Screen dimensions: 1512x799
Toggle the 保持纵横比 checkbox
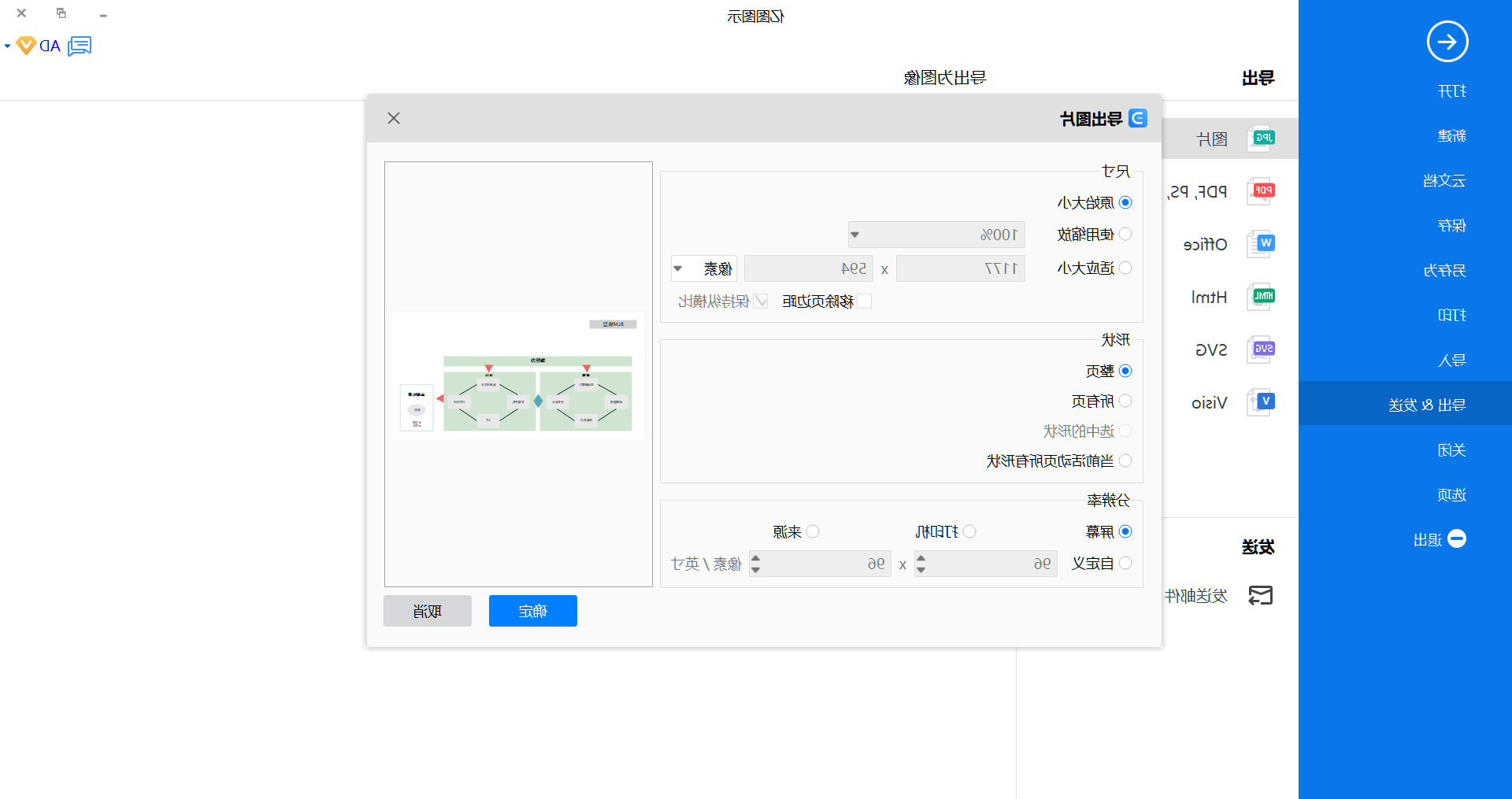pyautogui.click(x=761, y=301)
